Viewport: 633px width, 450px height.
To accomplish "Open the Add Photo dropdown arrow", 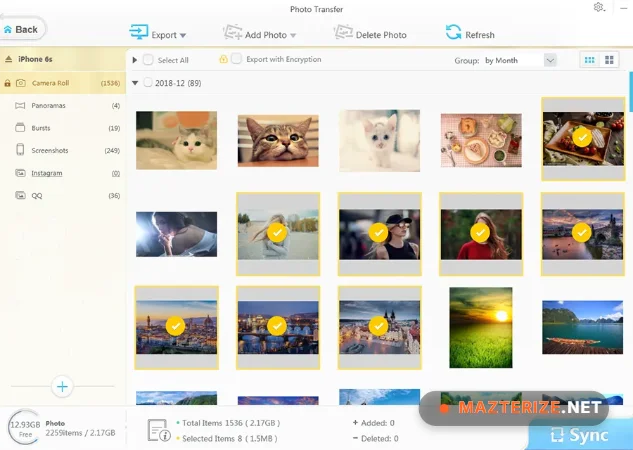I will [x=293, y=36].
